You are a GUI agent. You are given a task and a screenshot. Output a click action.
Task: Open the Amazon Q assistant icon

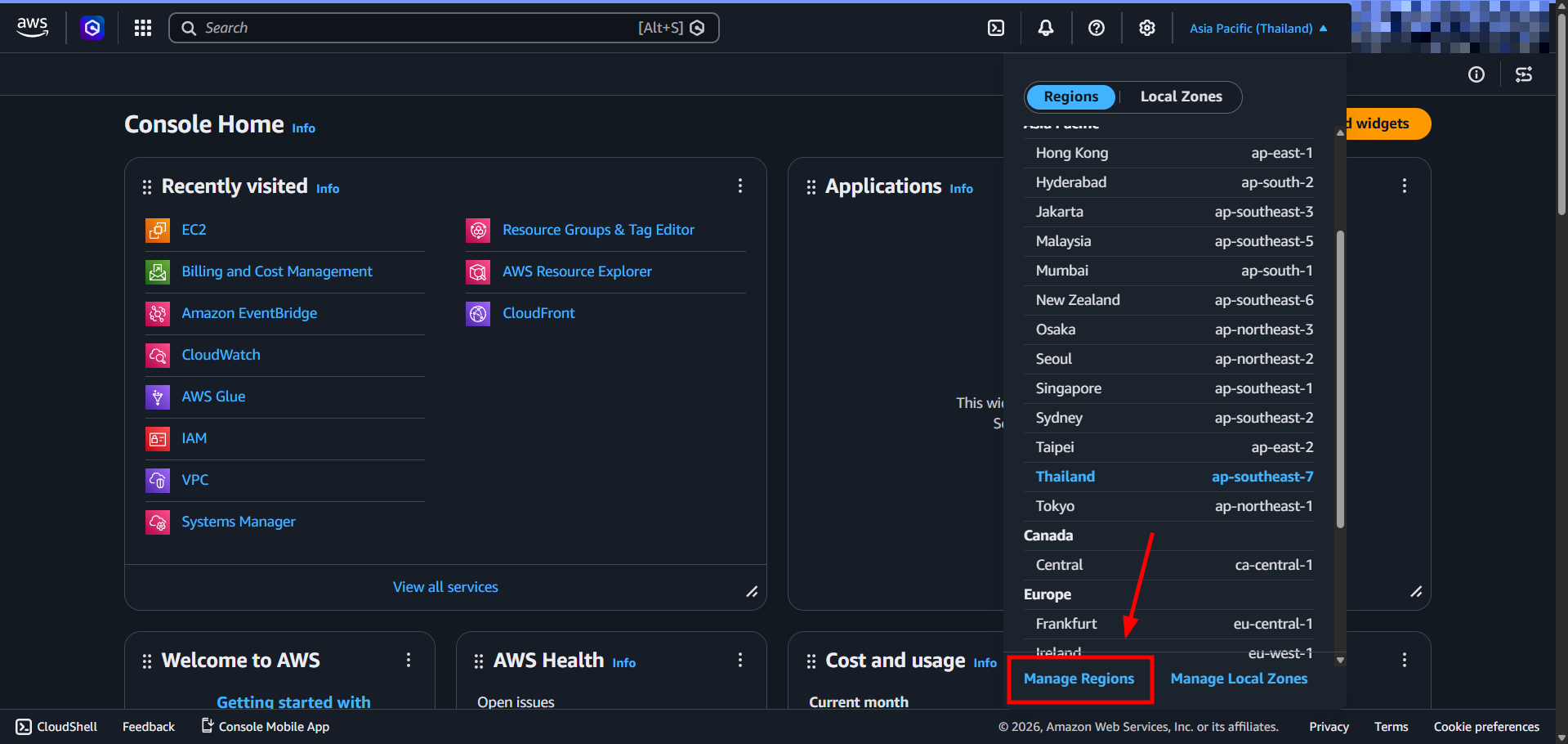[92, 28]
